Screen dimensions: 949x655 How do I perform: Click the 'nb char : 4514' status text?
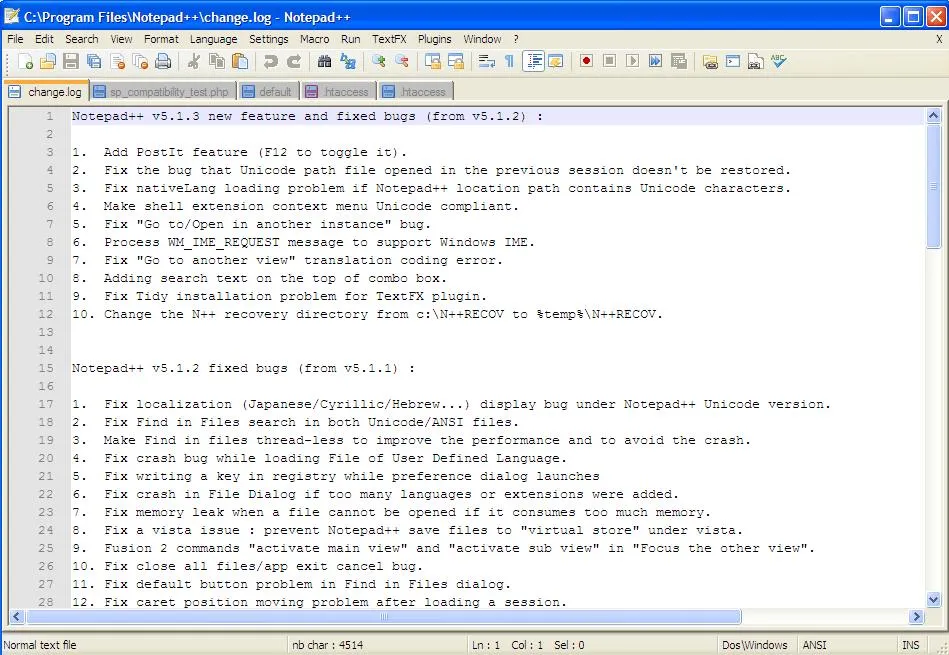click(327, 645)
